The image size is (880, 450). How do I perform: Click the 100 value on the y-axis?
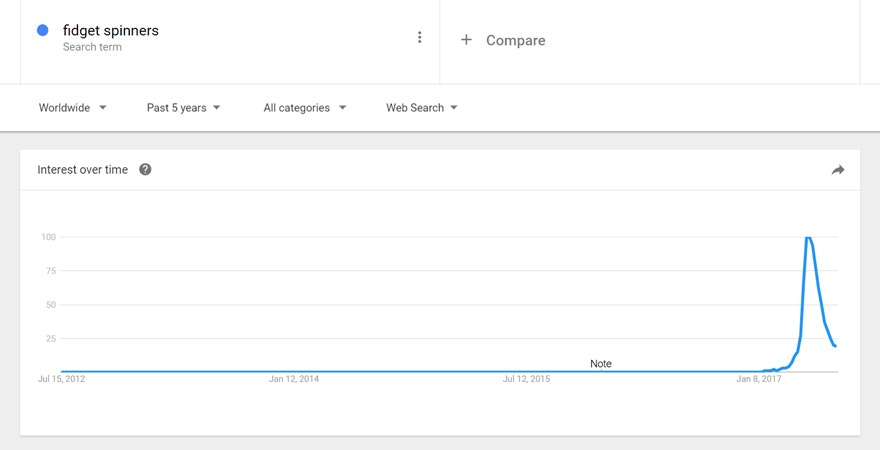click(x=48, y=237)
